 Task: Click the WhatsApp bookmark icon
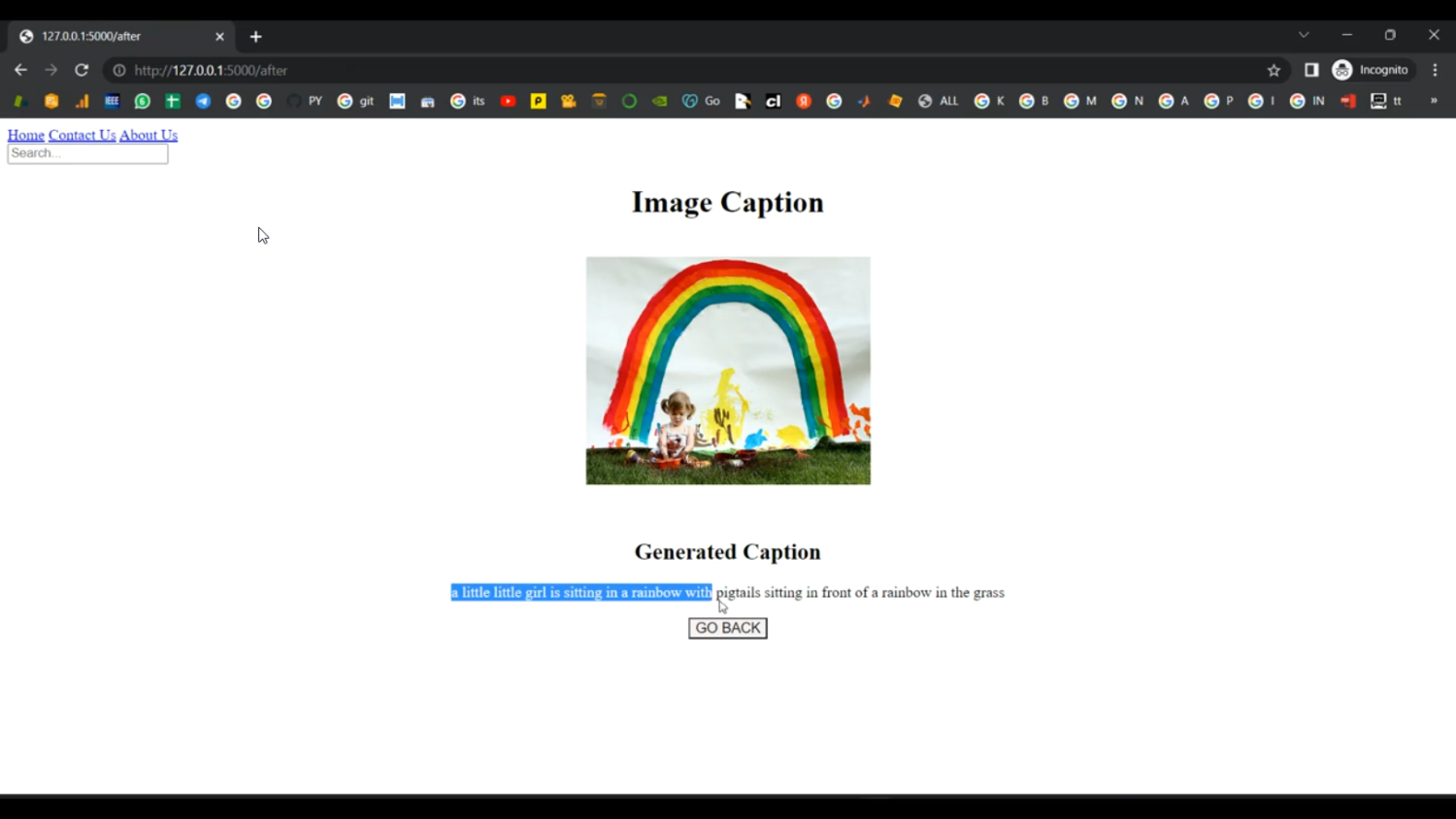click(143, 101)
